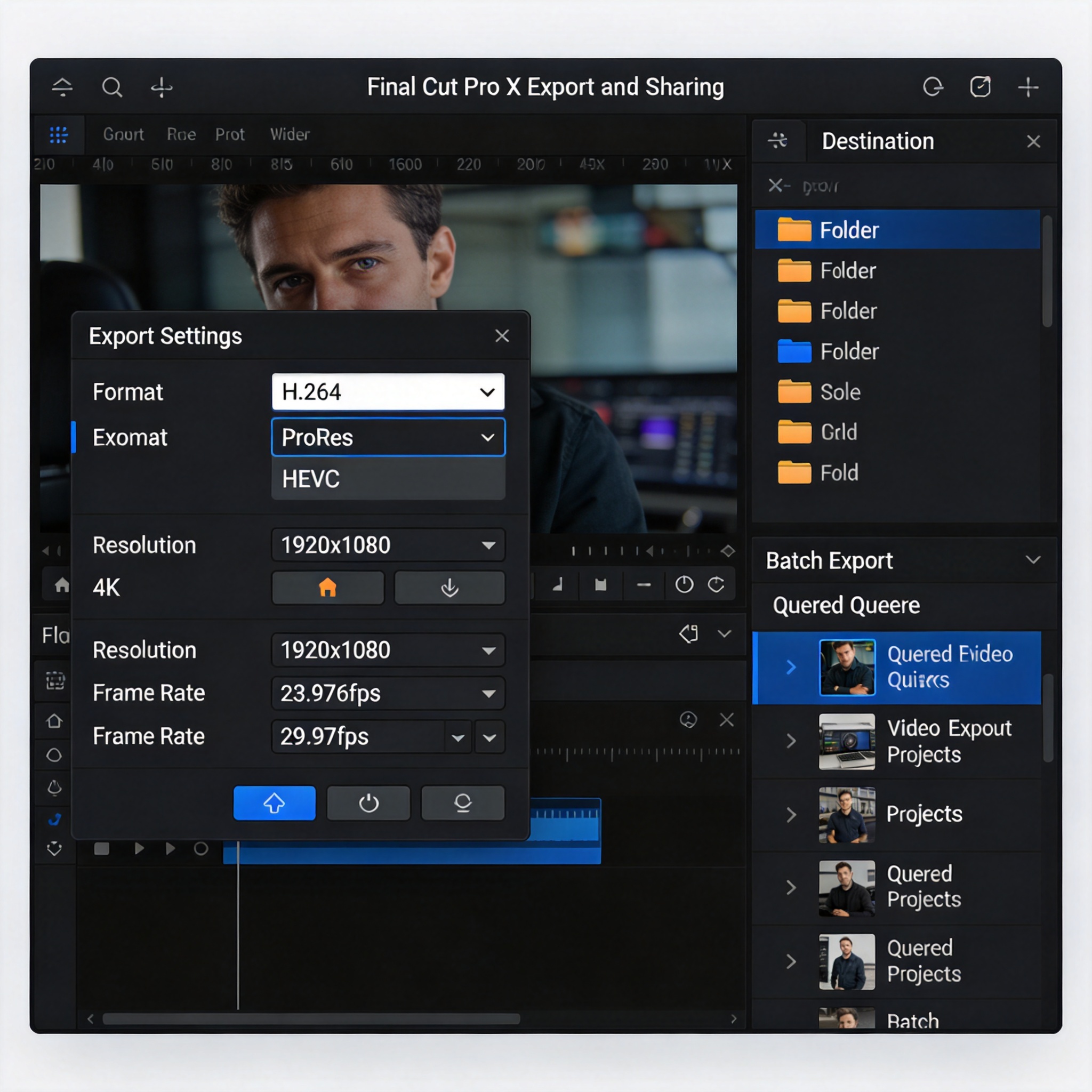Screen dimensions: 1092x1092
Task: Click the circle shape icon in left sidebar
Action: tap(54, 754)
